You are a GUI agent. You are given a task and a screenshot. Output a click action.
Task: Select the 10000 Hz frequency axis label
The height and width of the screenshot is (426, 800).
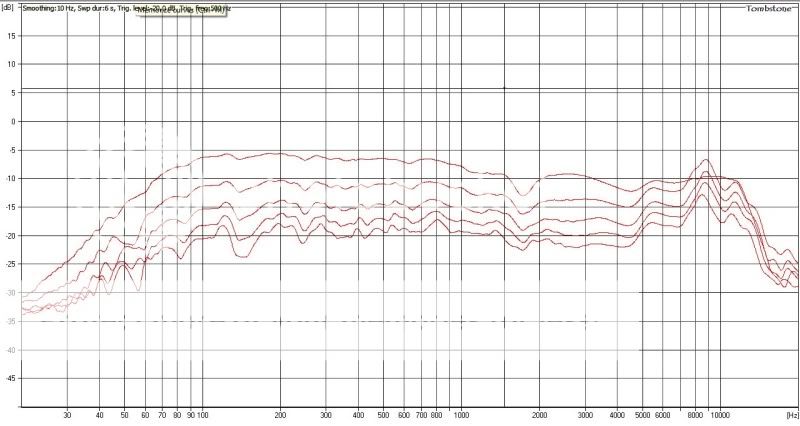point(719,414)
